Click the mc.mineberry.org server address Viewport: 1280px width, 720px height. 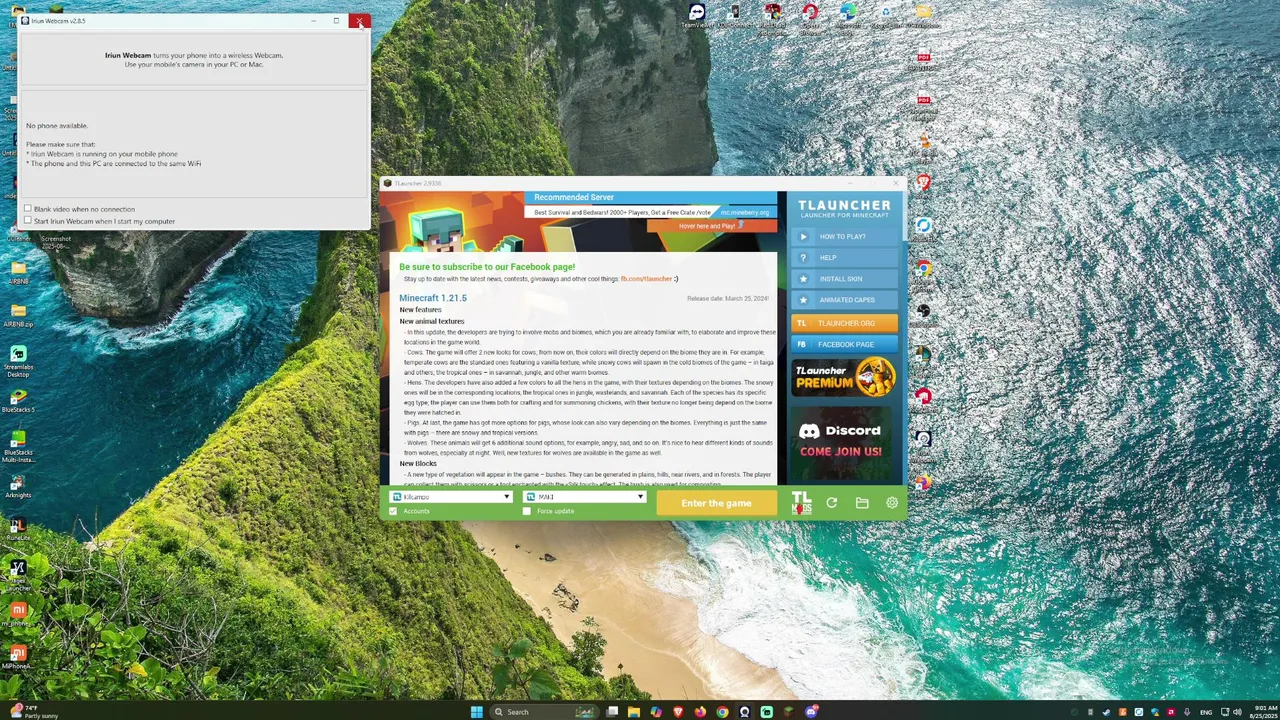[x=745, y=212]
